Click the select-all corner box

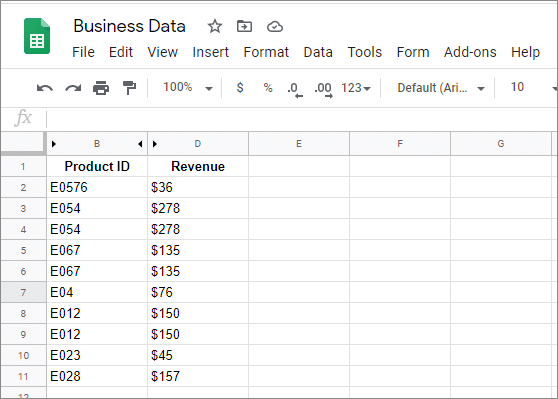tap(22, 143)
